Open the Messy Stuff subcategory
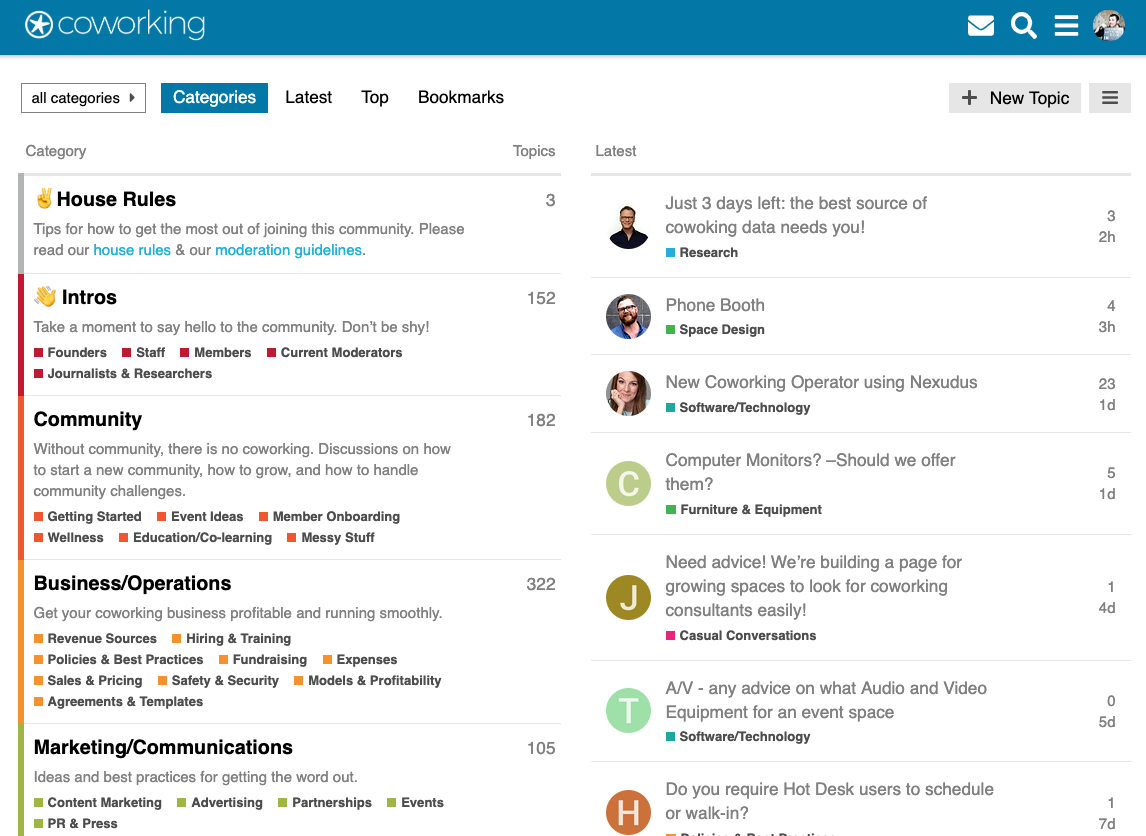 pos(331,538)
